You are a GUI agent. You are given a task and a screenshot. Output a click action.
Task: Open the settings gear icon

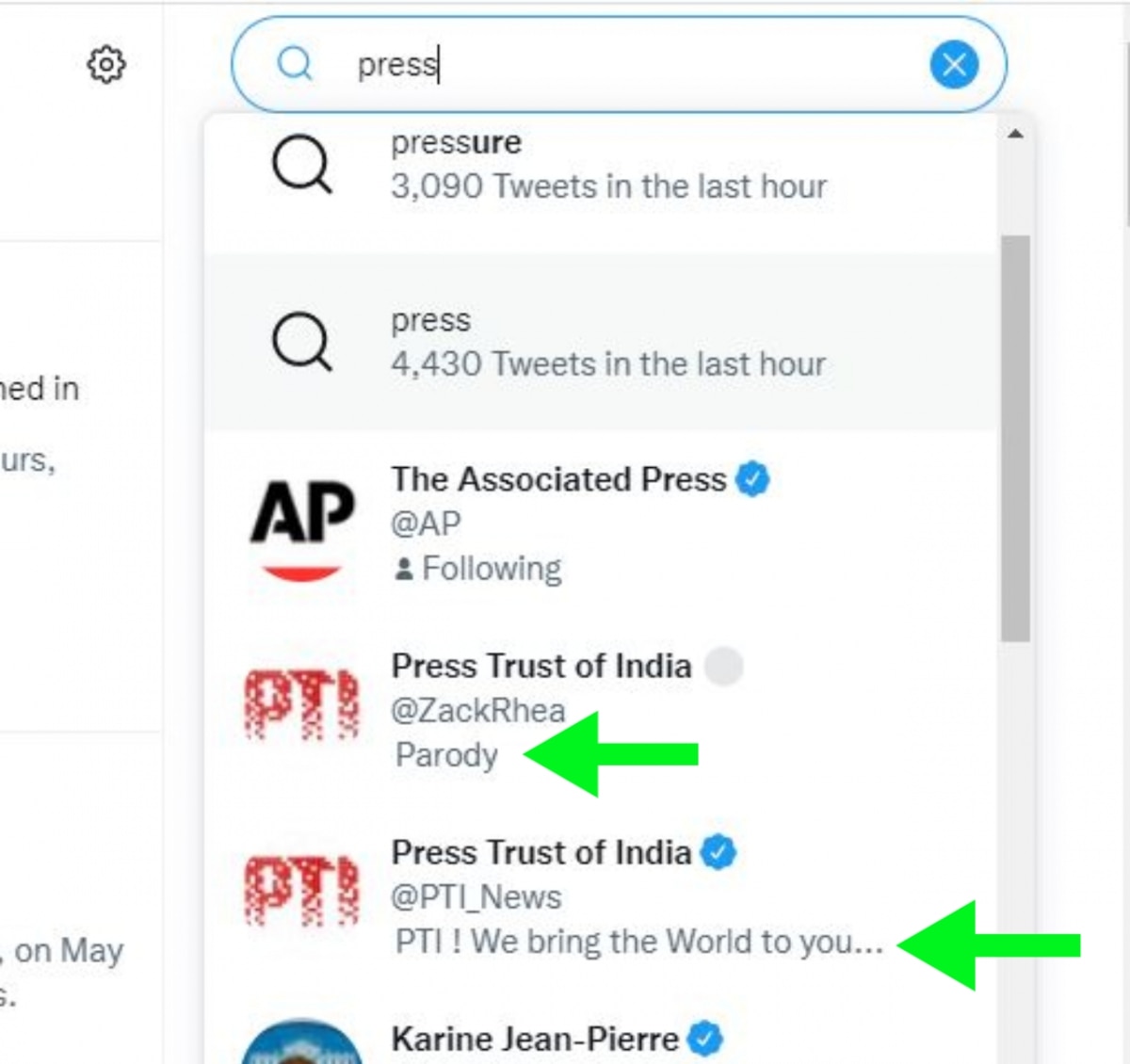106,65
